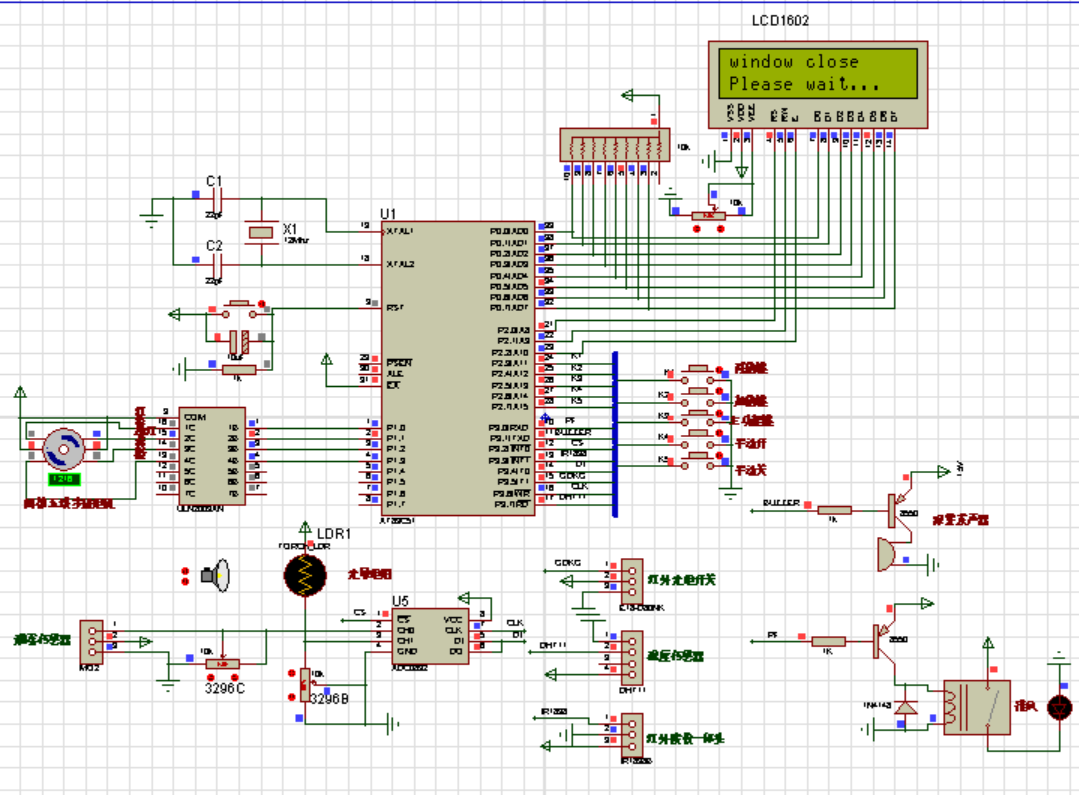This screenshot has width=1079, height=795.
Task: Select the U5 ADC0832 chip
Action: click(431, 635)
